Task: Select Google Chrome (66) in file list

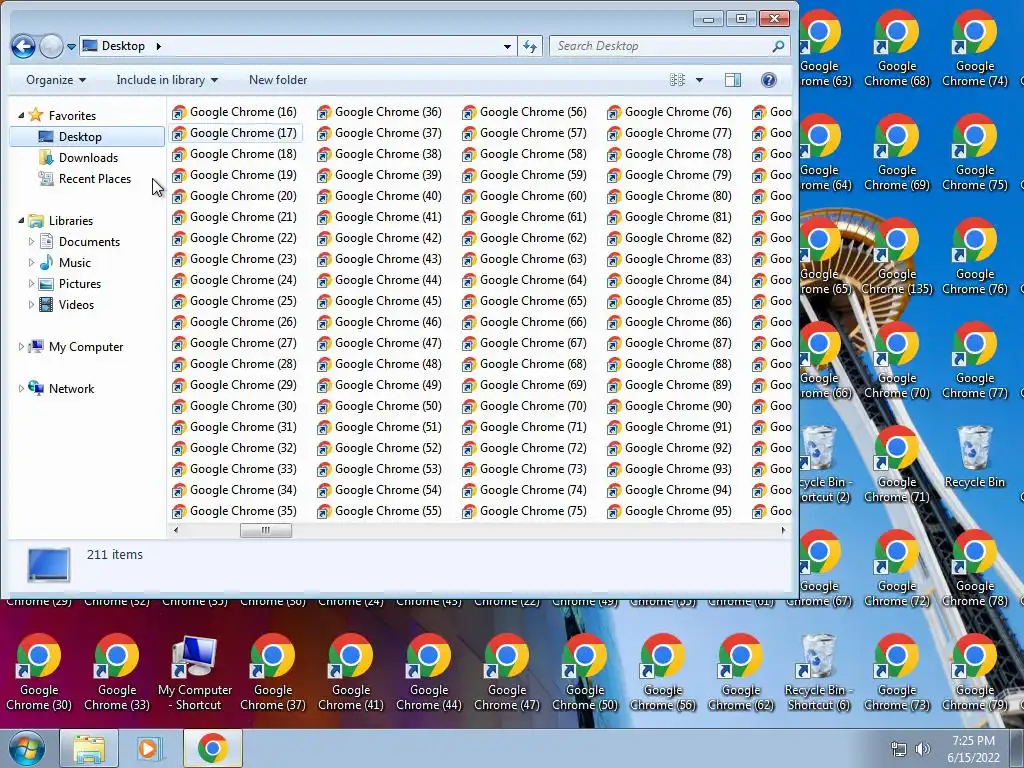Action: pyautogui.click(x=524, y=322)
